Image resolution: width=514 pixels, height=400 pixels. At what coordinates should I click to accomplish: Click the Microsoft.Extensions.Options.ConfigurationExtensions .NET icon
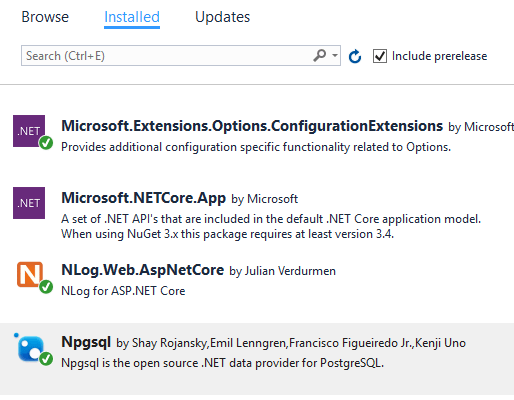click(x=29, y=131)
